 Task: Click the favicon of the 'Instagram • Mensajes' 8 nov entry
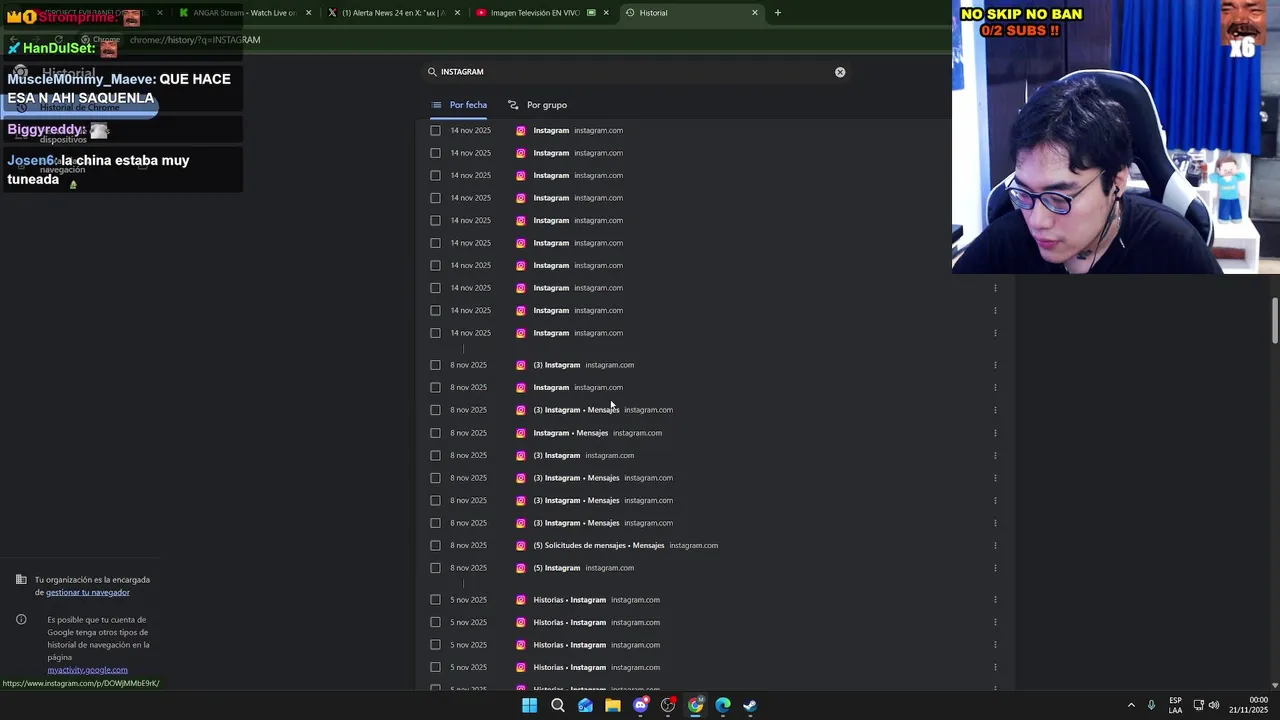click(521, 433)
